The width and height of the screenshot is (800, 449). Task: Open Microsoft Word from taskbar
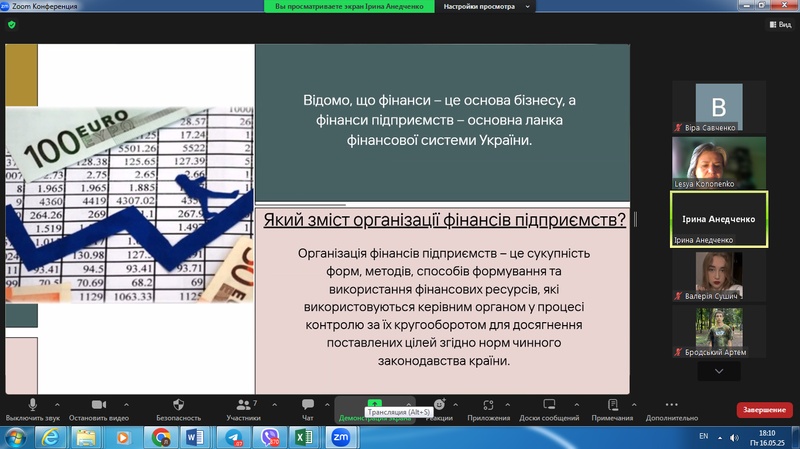pyautogui.click(x=195, y=438)
